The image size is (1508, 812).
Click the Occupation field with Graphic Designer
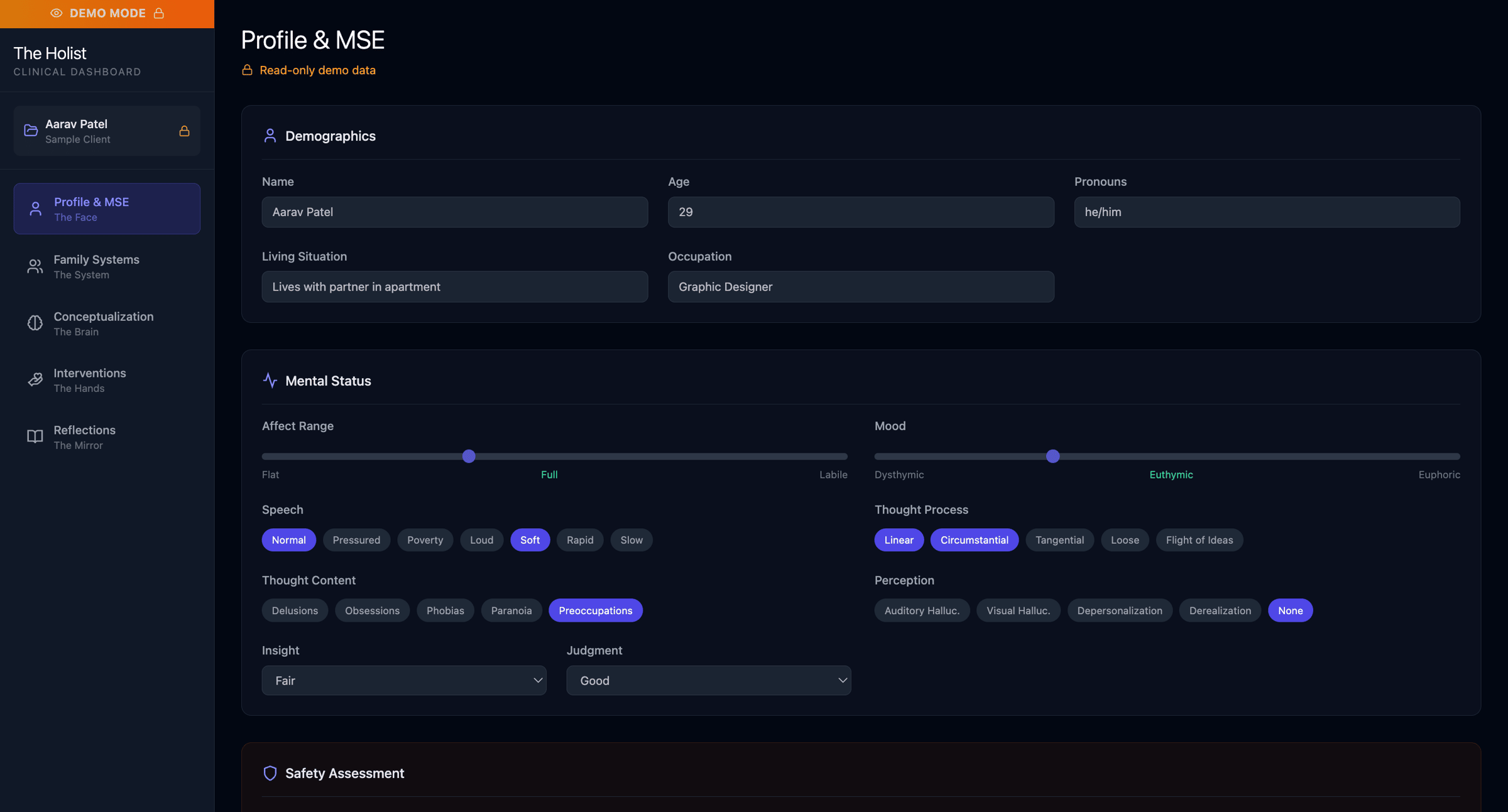point(860,287)
